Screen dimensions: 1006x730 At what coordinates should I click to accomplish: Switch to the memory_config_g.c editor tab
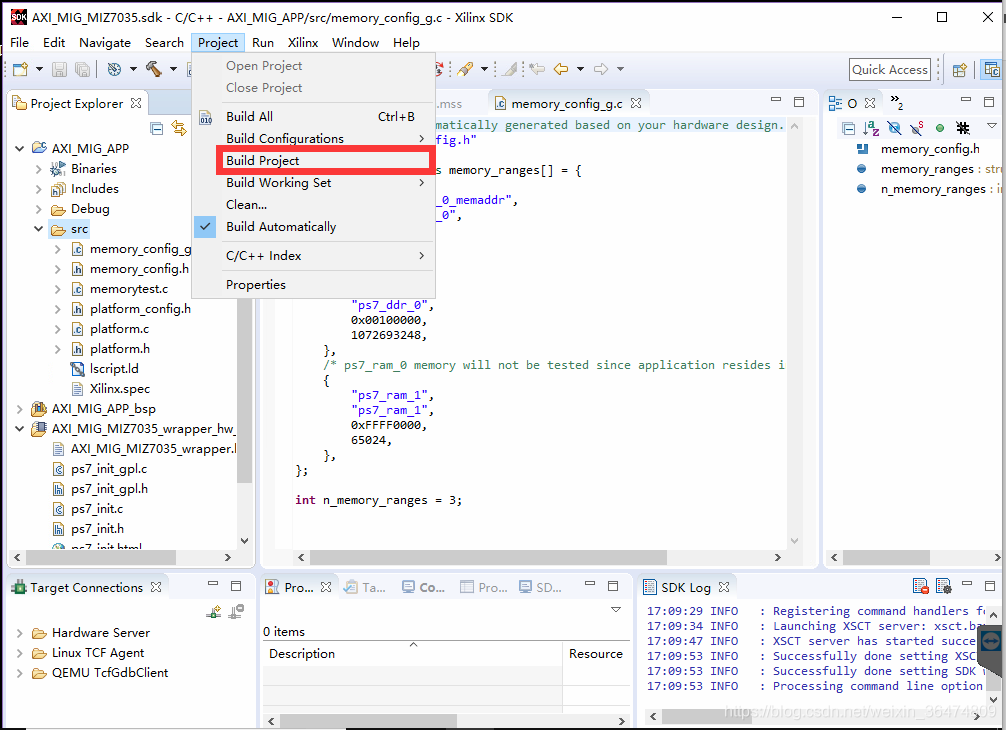click(x=566, y=103)
